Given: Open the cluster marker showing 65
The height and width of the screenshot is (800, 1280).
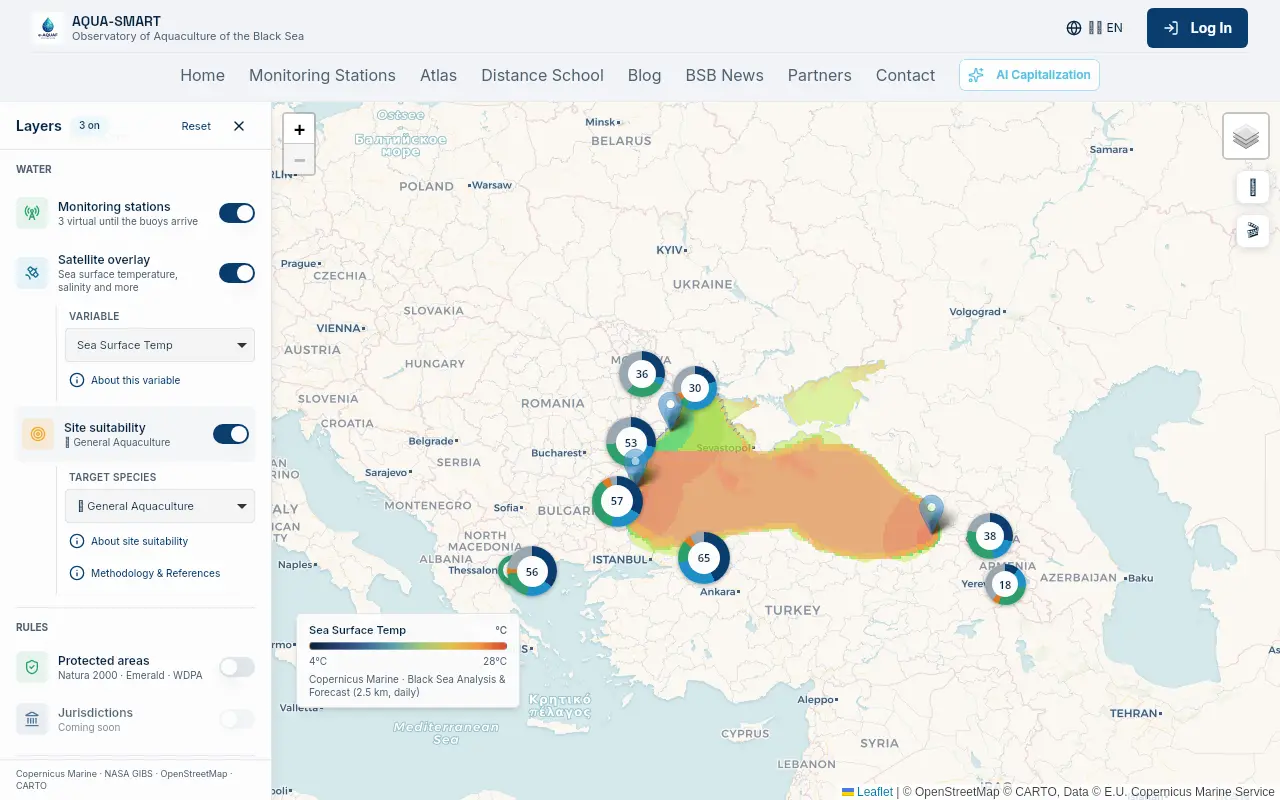Looking at the screenshot, I should click(704, 558).
